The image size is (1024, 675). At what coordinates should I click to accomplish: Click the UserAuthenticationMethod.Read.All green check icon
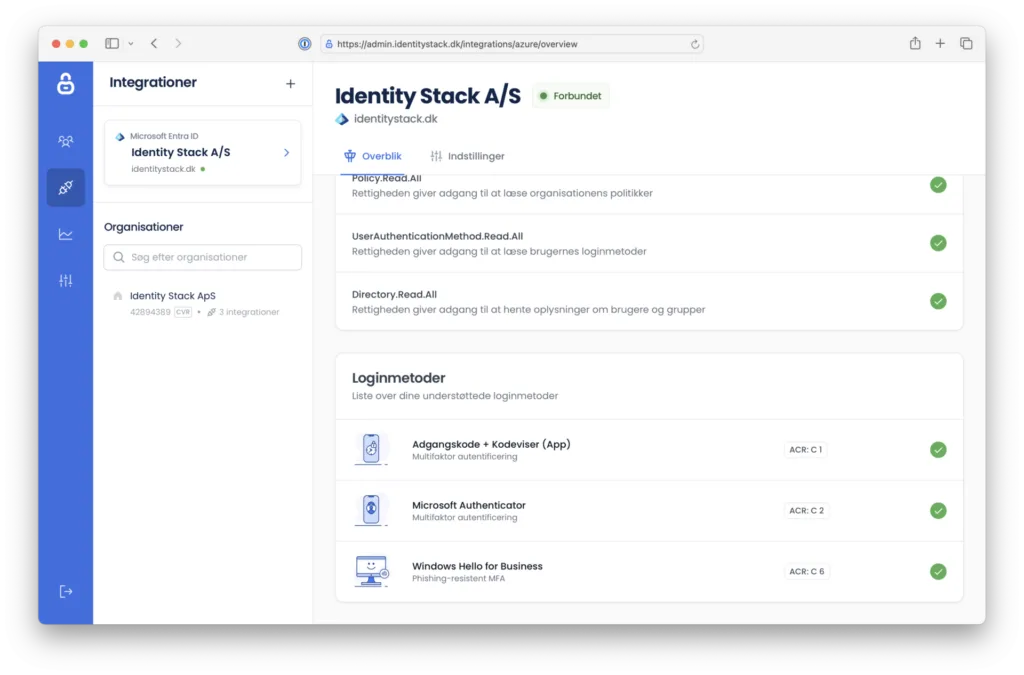[x=938, y=243]
